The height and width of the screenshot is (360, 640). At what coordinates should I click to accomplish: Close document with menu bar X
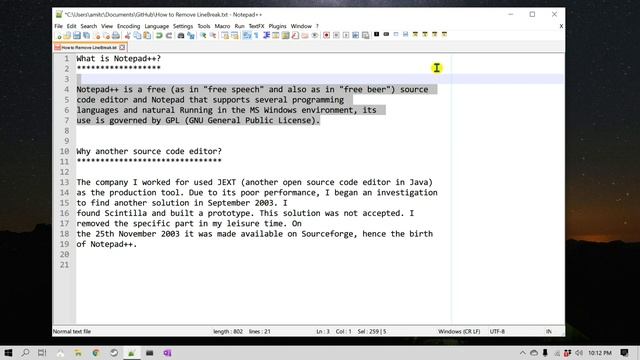pos(561,26)
